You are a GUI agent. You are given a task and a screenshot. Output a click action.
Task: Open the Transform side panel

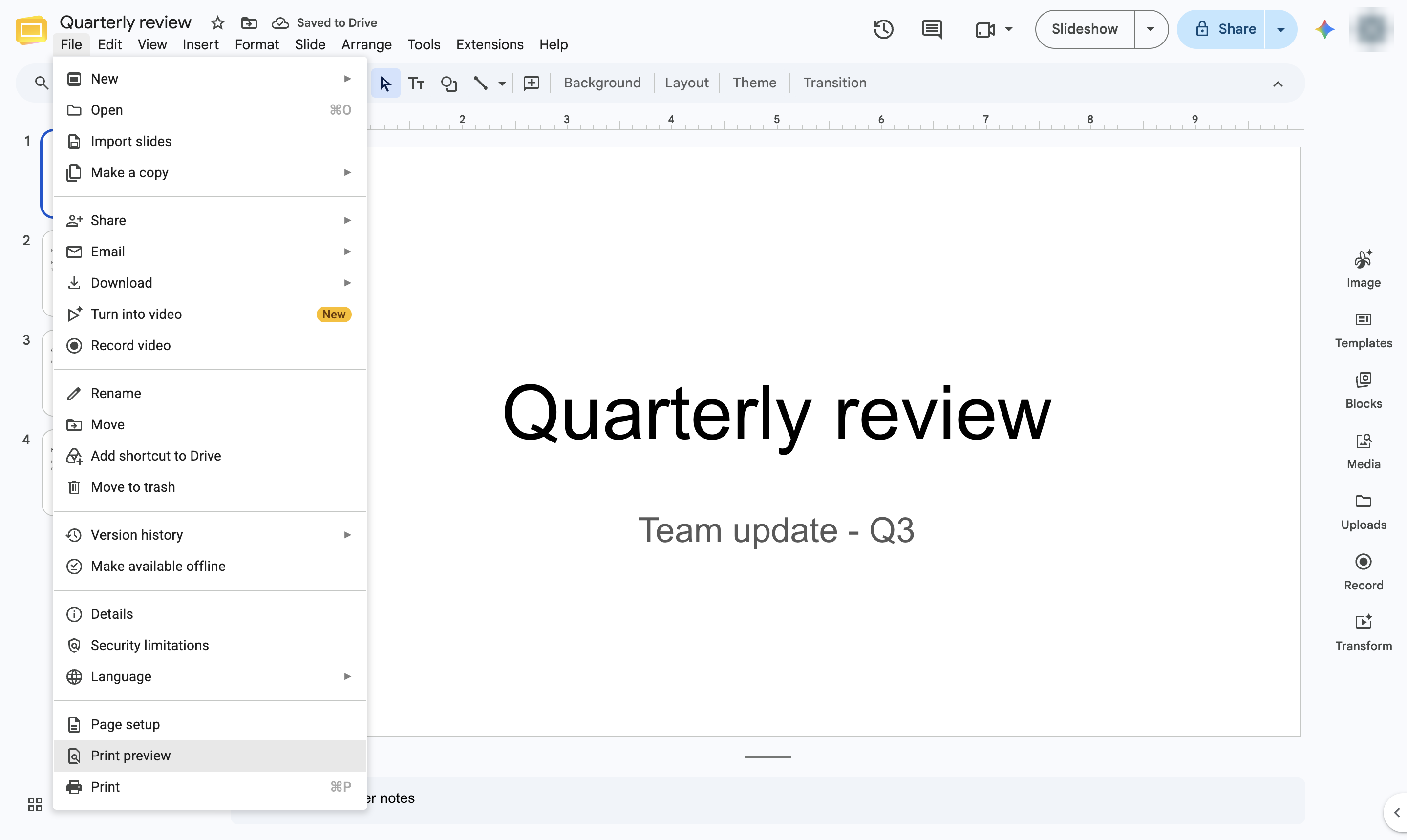1363,633
